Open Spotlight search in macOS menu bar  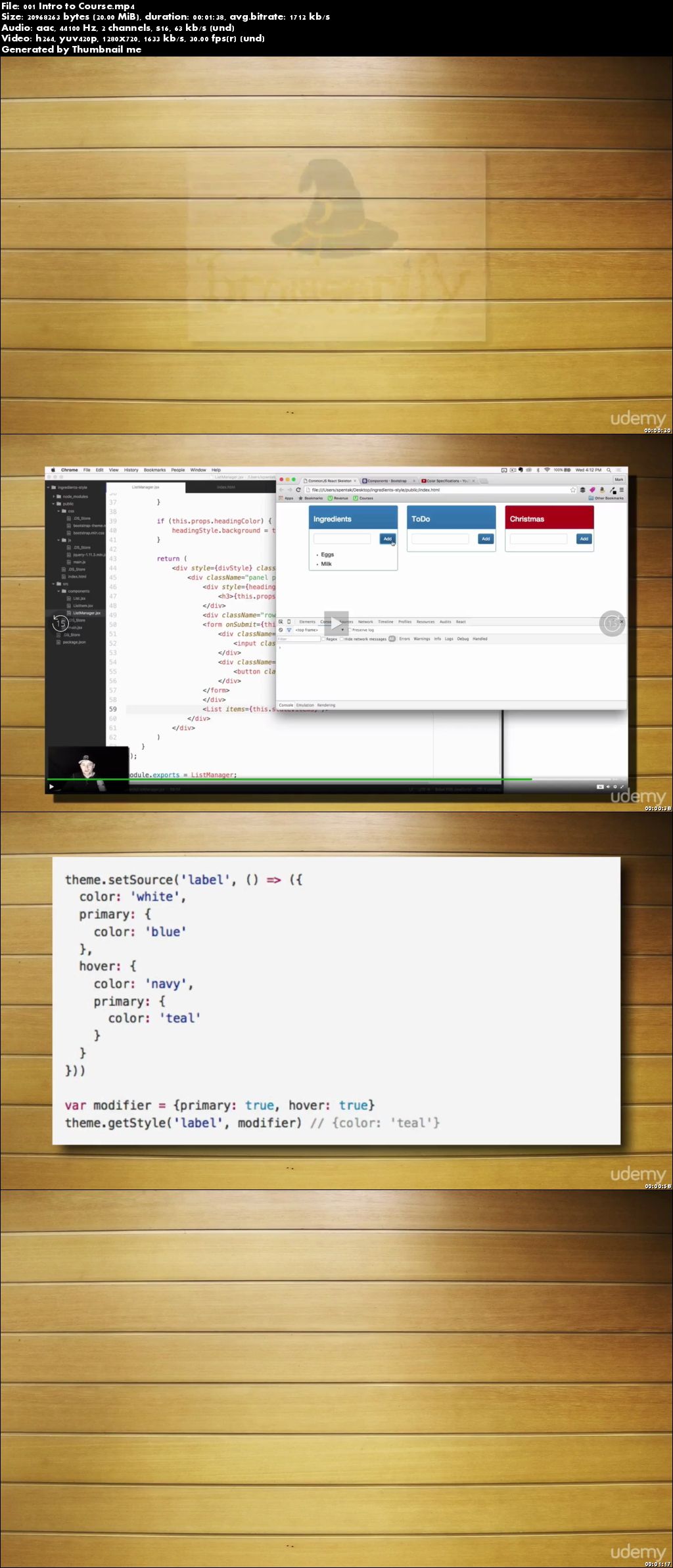click(x=609, y=470)
